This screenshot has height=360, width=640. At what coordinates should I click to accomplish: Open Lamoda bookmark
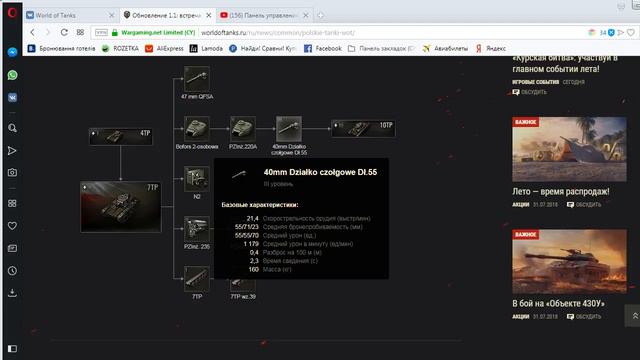coord(206,49)
